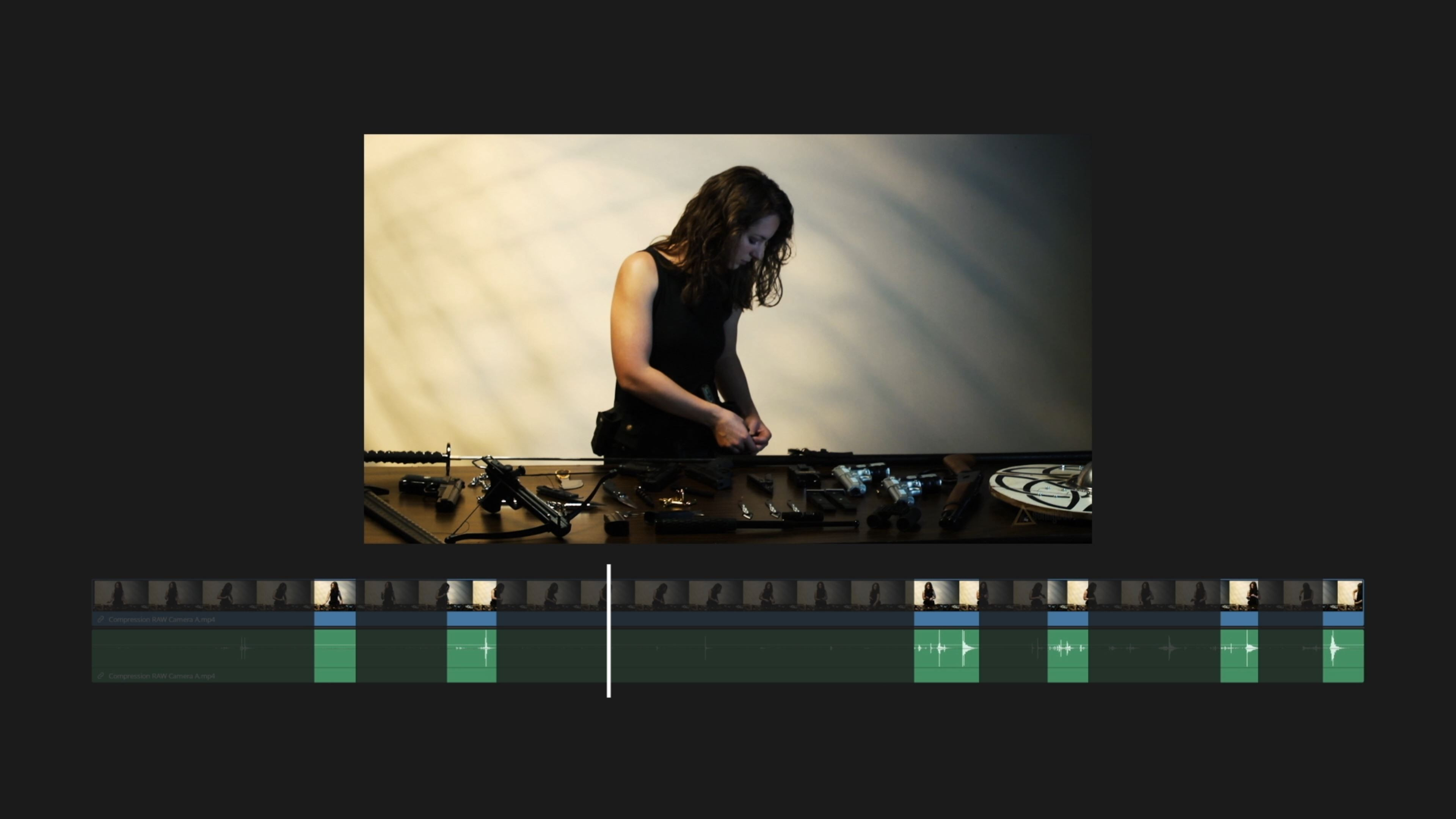Click the link icon on the video track label

(100, 620)
